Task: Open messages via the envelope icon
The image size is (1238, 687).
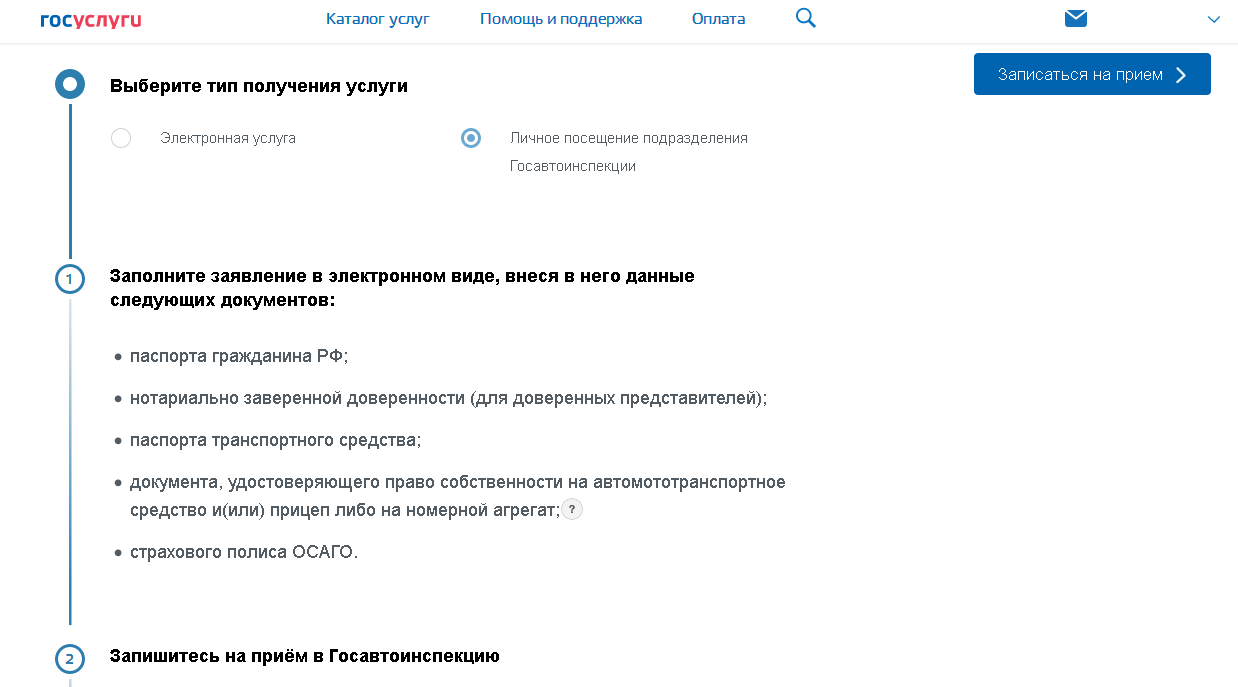Action: click(x=1076, y=18)
